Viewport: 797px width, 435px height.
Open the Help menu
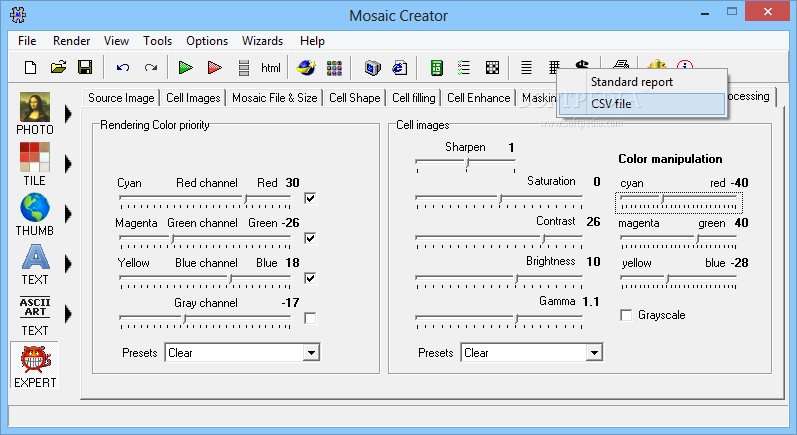(x=312, y=41)
